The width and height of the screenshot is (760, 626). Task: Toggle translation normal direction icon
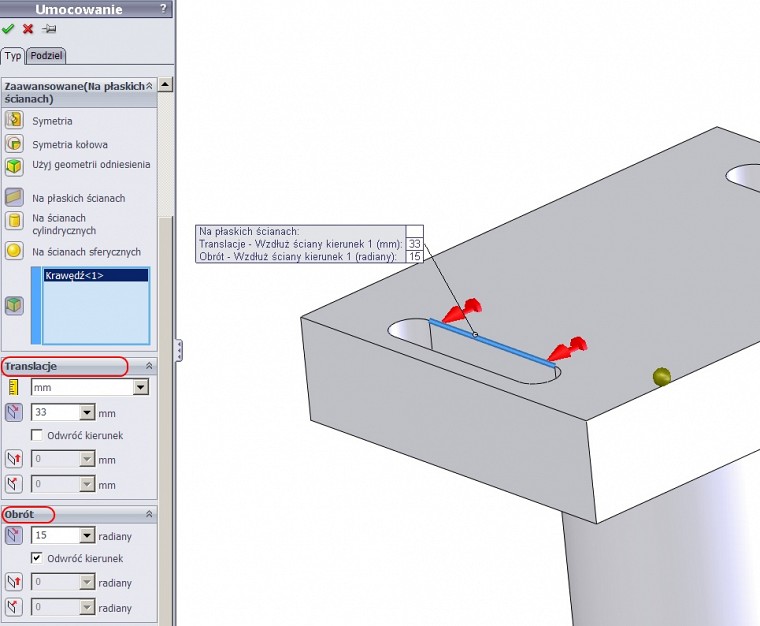pos(14,484)
